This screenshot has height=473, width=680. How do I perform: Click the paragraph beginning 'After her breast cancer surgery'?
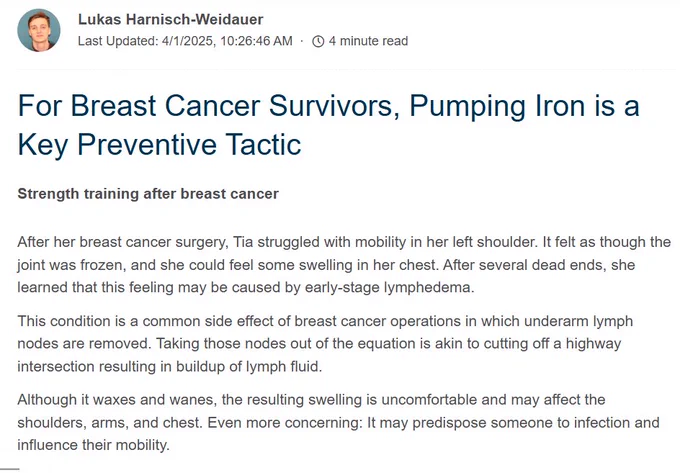344,264
